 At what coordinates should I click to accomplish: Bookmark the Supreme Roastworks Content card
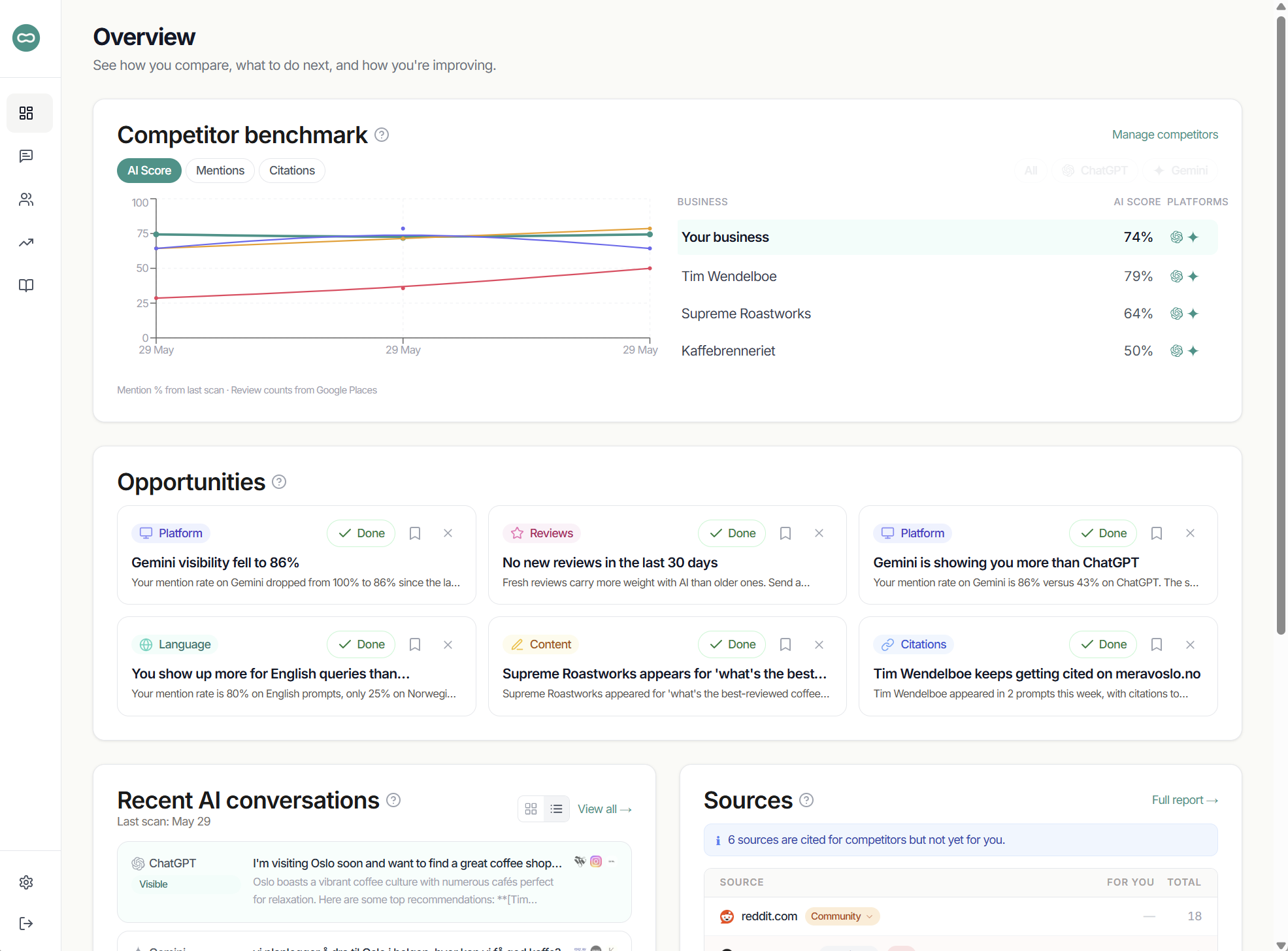pos(785,644)
